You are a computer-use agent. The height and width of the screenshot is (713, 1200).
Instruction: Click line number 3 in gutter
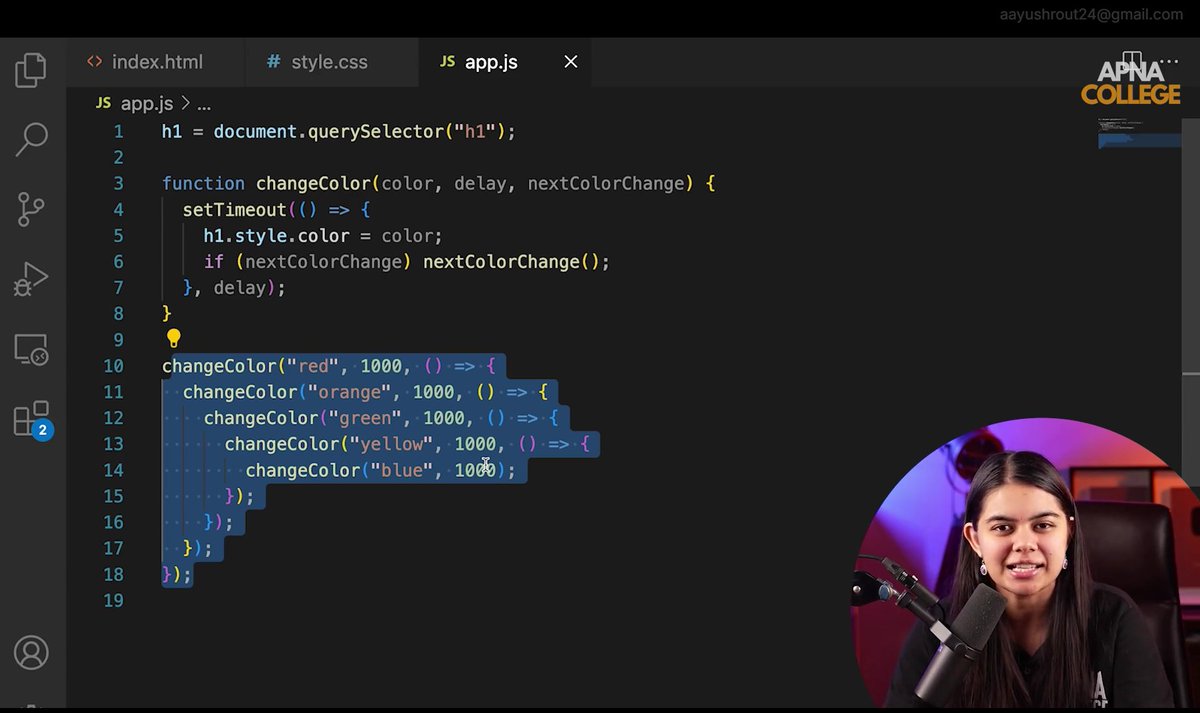[x=118, y=183]
